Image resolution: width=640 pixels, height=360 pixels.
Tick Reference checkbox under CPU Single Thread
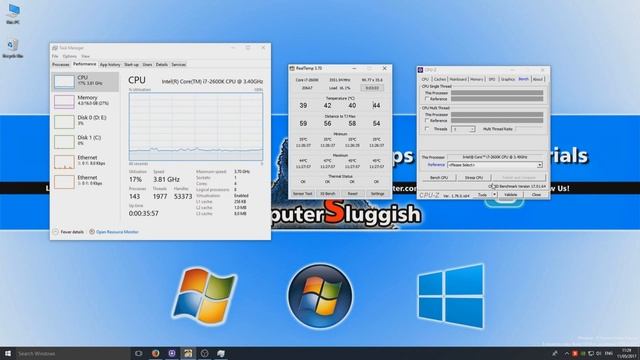pyautogui.click(x=427, y=99)
